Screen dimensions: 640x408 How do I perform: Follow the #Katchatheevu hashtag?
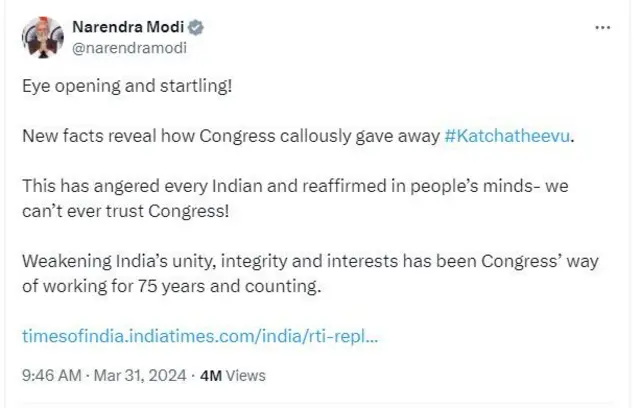[509, 135]
